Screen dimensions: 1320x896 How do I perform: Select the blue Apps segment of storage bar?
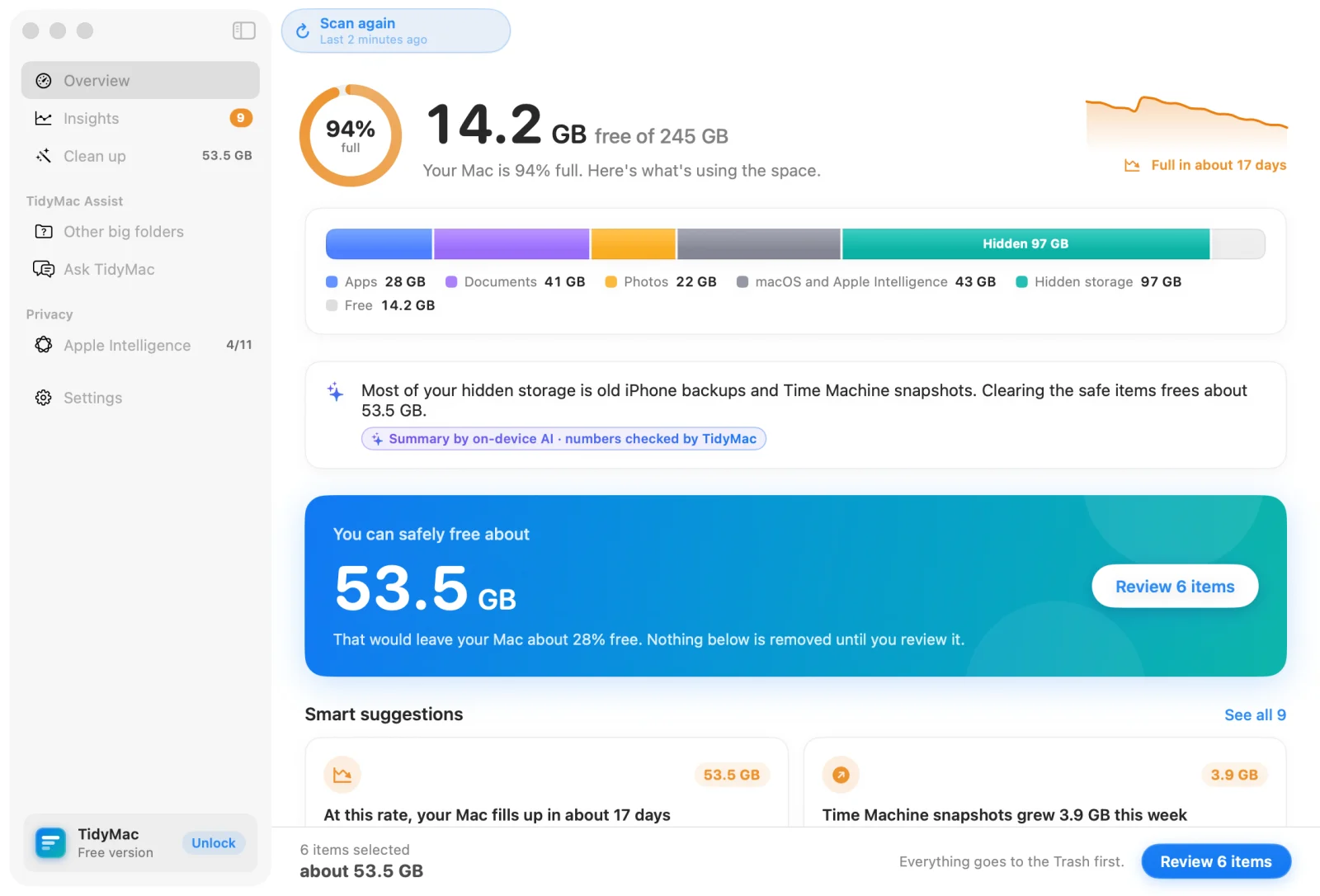pos(379,244)
